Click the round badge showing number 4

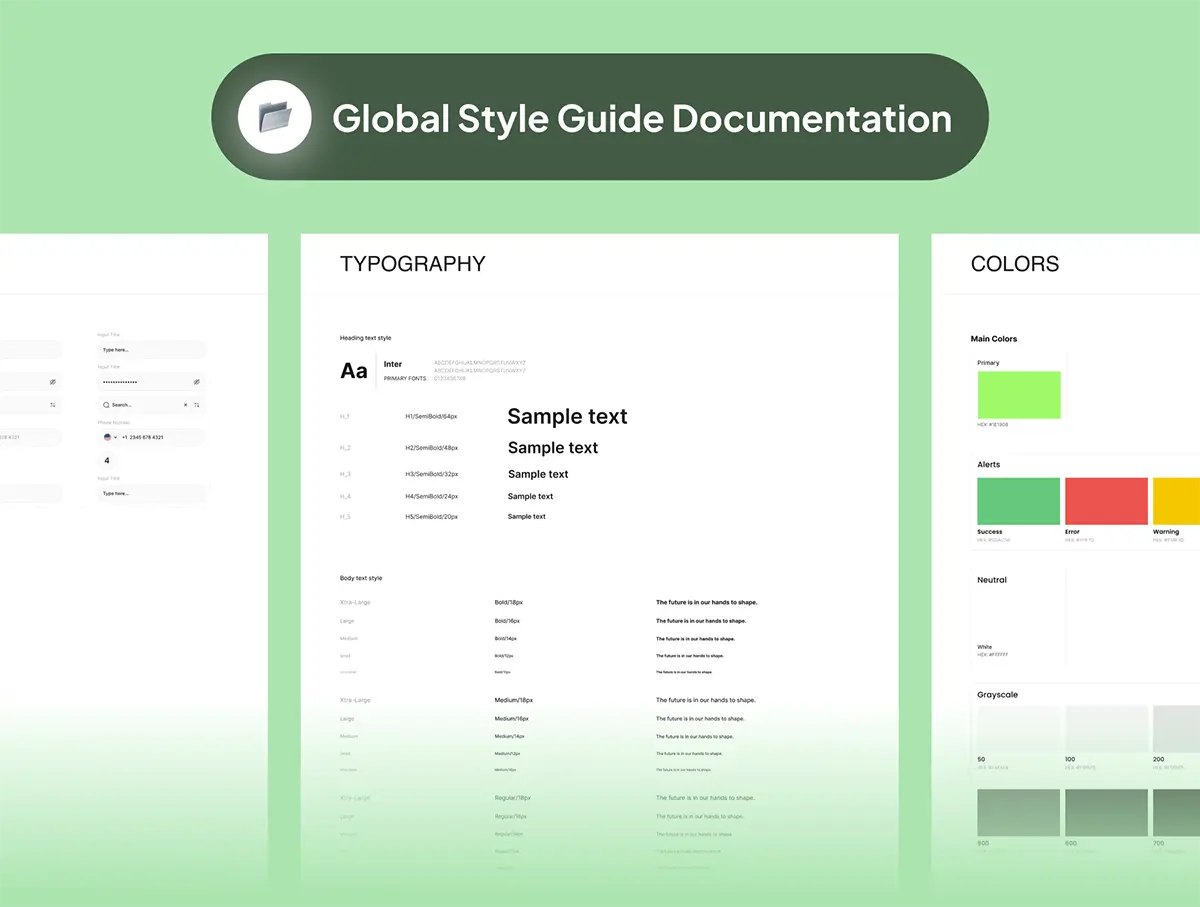(x=107, y=461)
